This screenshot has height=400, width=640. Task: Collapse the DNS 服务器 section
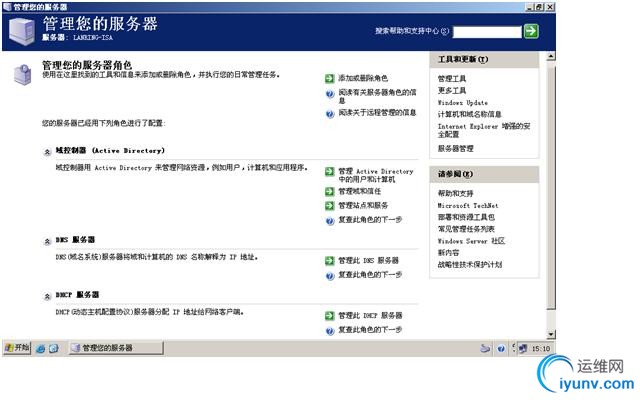point(47,242)
